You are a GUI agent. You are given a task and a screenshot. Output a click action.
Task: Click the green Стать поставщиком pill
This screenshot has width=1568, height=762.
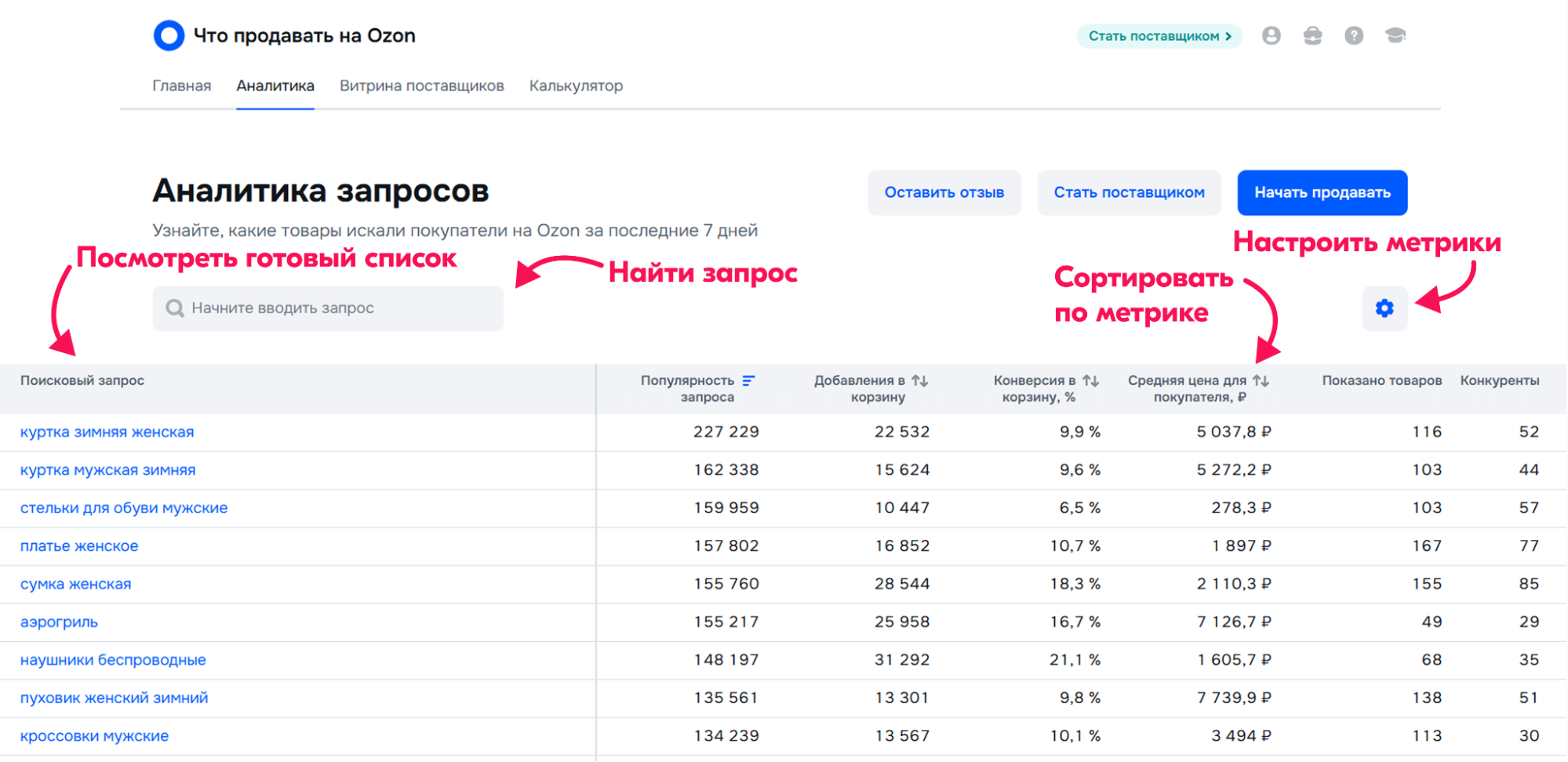1159,36
